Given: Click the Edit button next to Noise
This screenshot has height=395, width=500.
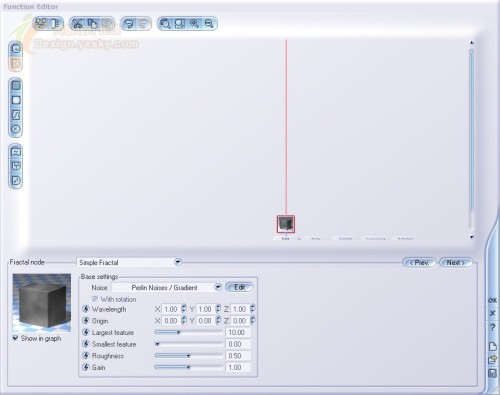Looking at the screenshot, I should 239,287.
